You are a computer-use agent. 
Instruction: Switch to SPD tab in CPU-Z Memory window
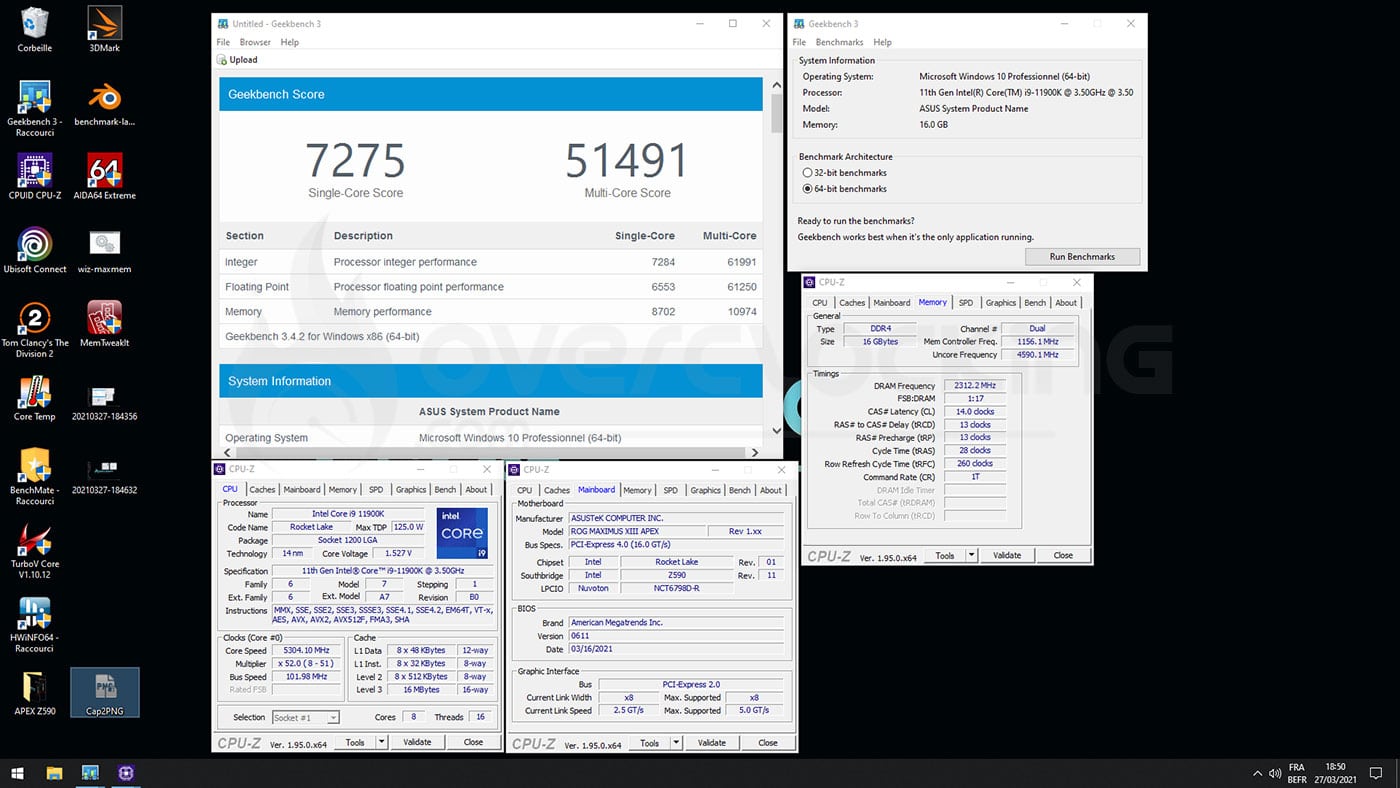[x=965, y=303]
